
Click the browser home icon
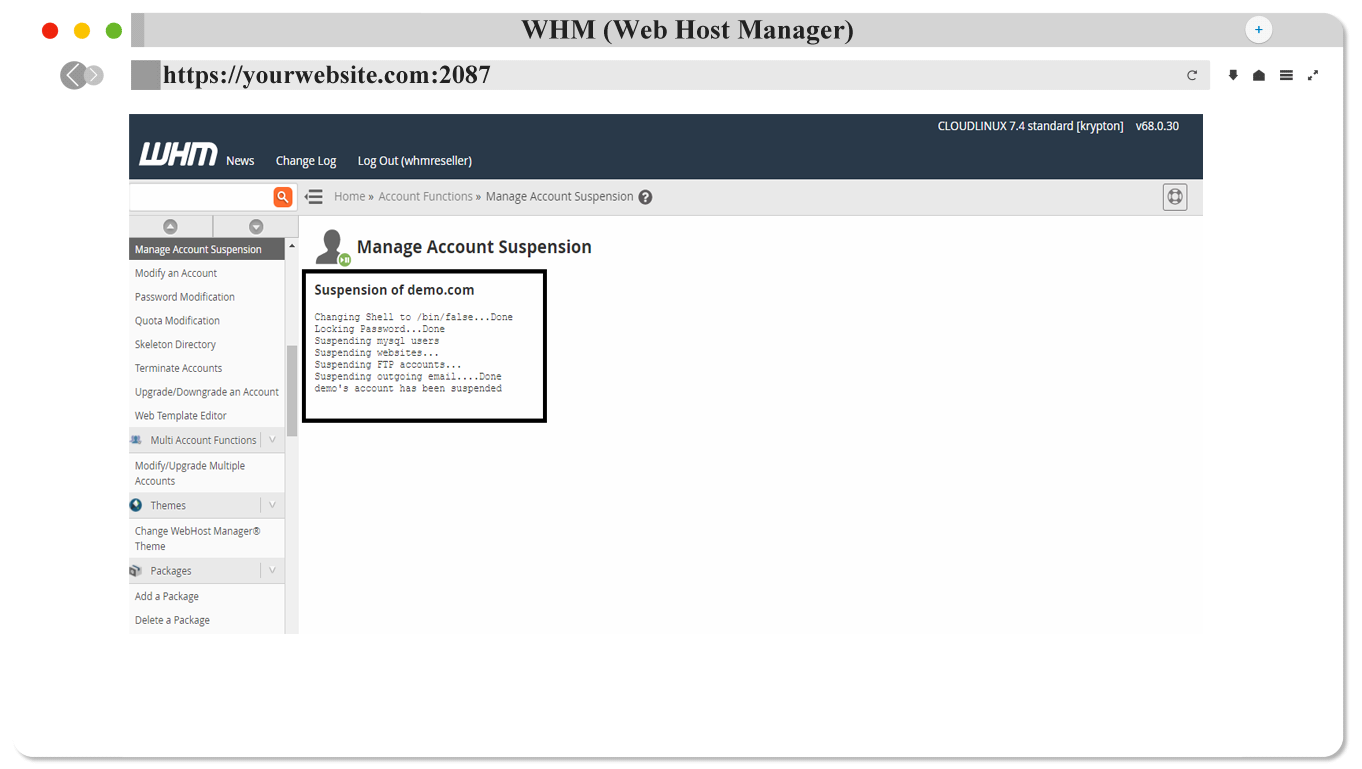pos(1259,75)
